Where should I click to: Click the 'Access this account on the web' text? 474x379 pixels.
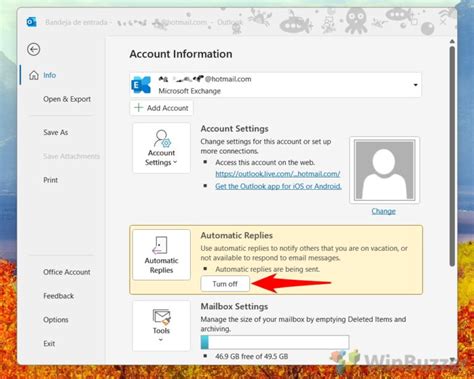coord(265,163)
